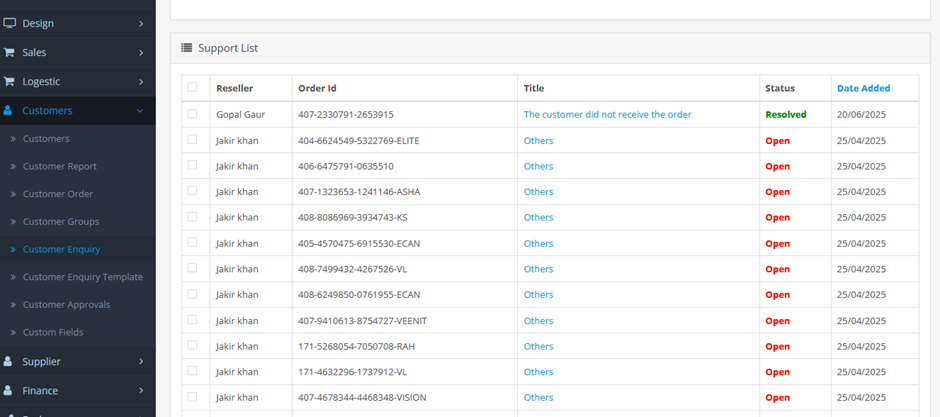Expand the Supplier menu arrow
940x417 pixels.
tap(141, 361)
